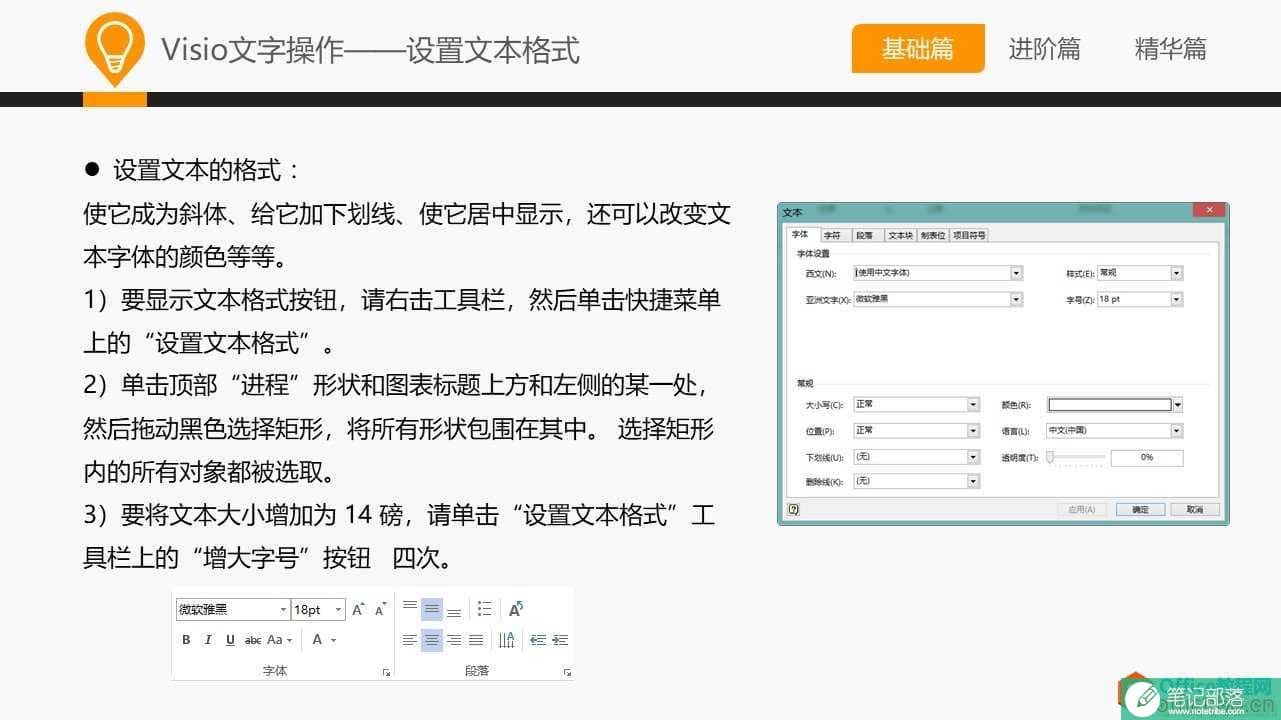Select Align Middle vertical alignment
1281x720 pixels.
(x=432, y=609)
